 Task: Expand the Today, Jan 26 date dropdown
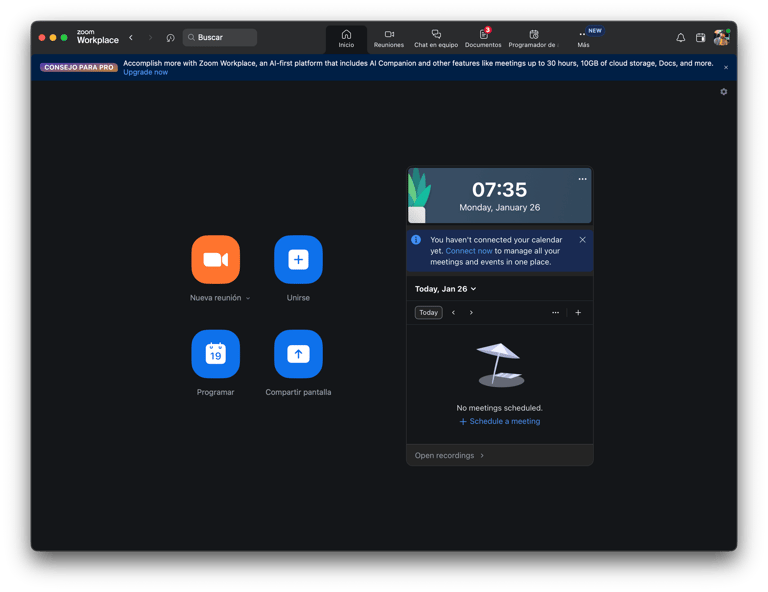click(x=445, y=289)
